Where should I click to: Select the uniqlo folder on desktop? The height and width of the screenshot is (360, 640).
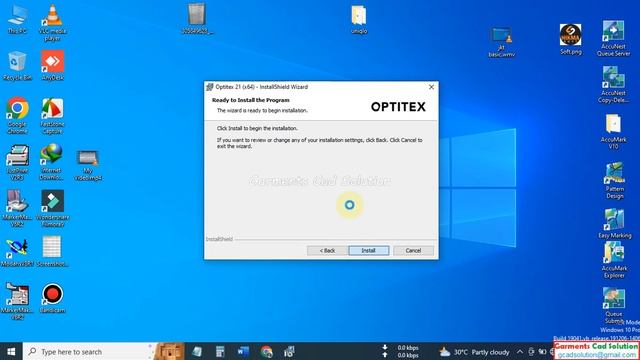(x=359, y=19)
